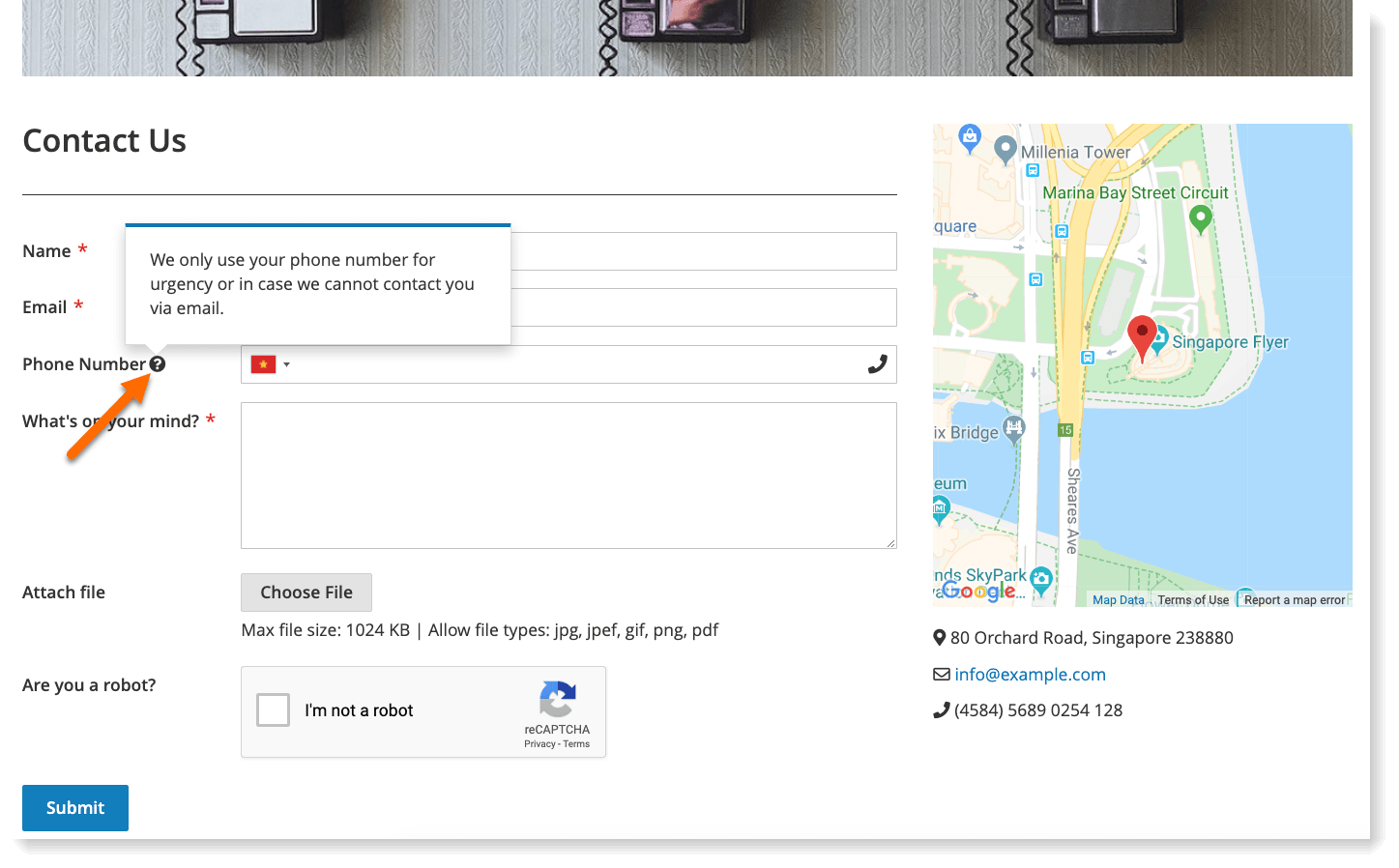
Task: Click the phone icon beside (4584) number
Action: (x=941, y=710)
